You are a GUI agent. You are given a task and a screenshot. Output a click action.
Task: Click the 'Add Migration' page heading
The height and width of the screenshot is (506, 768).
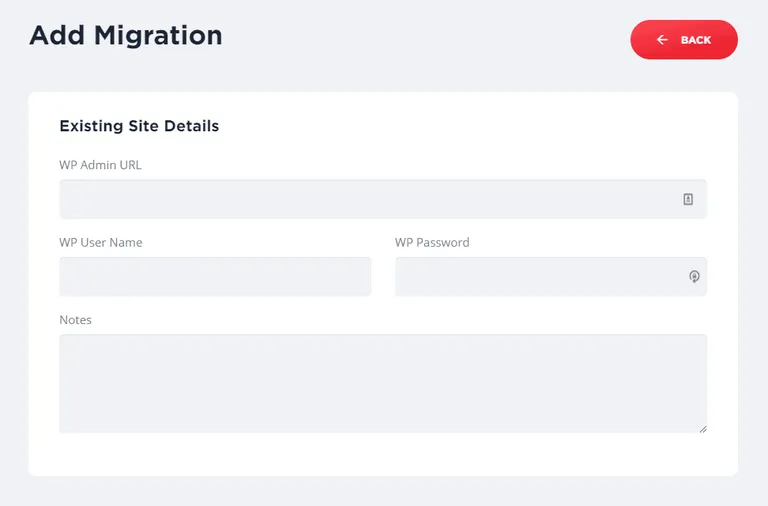point(126,35)
